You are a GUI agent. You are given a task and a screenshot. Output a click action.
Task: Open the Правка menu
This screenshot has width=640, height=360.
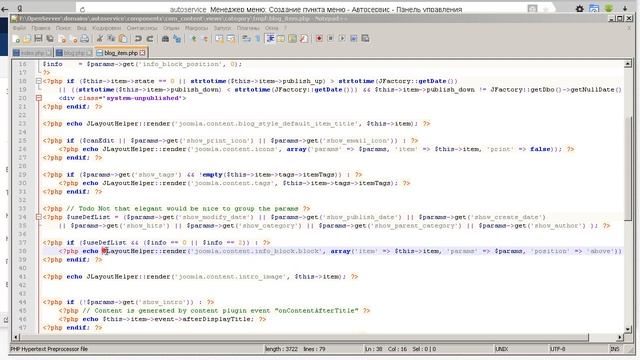point(41,28)
